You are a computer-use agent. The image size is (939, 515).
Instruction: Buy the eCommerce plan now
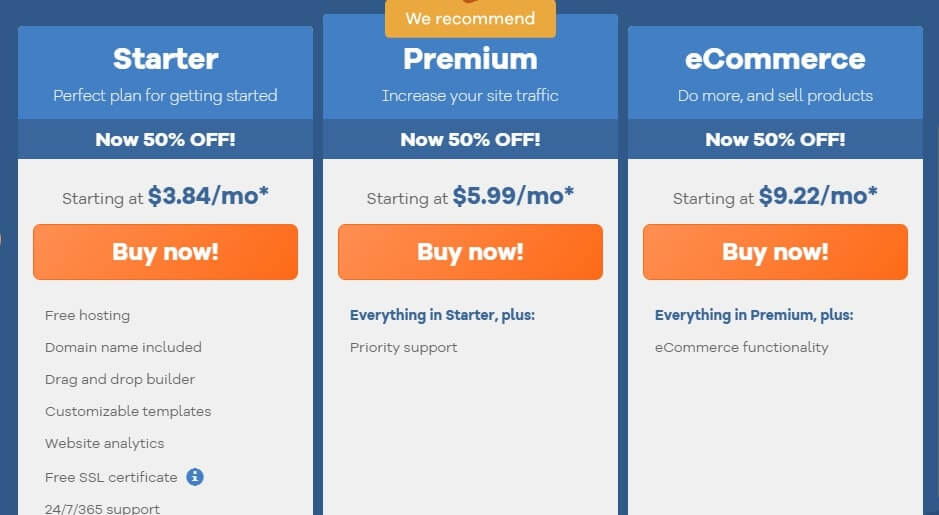775,252
